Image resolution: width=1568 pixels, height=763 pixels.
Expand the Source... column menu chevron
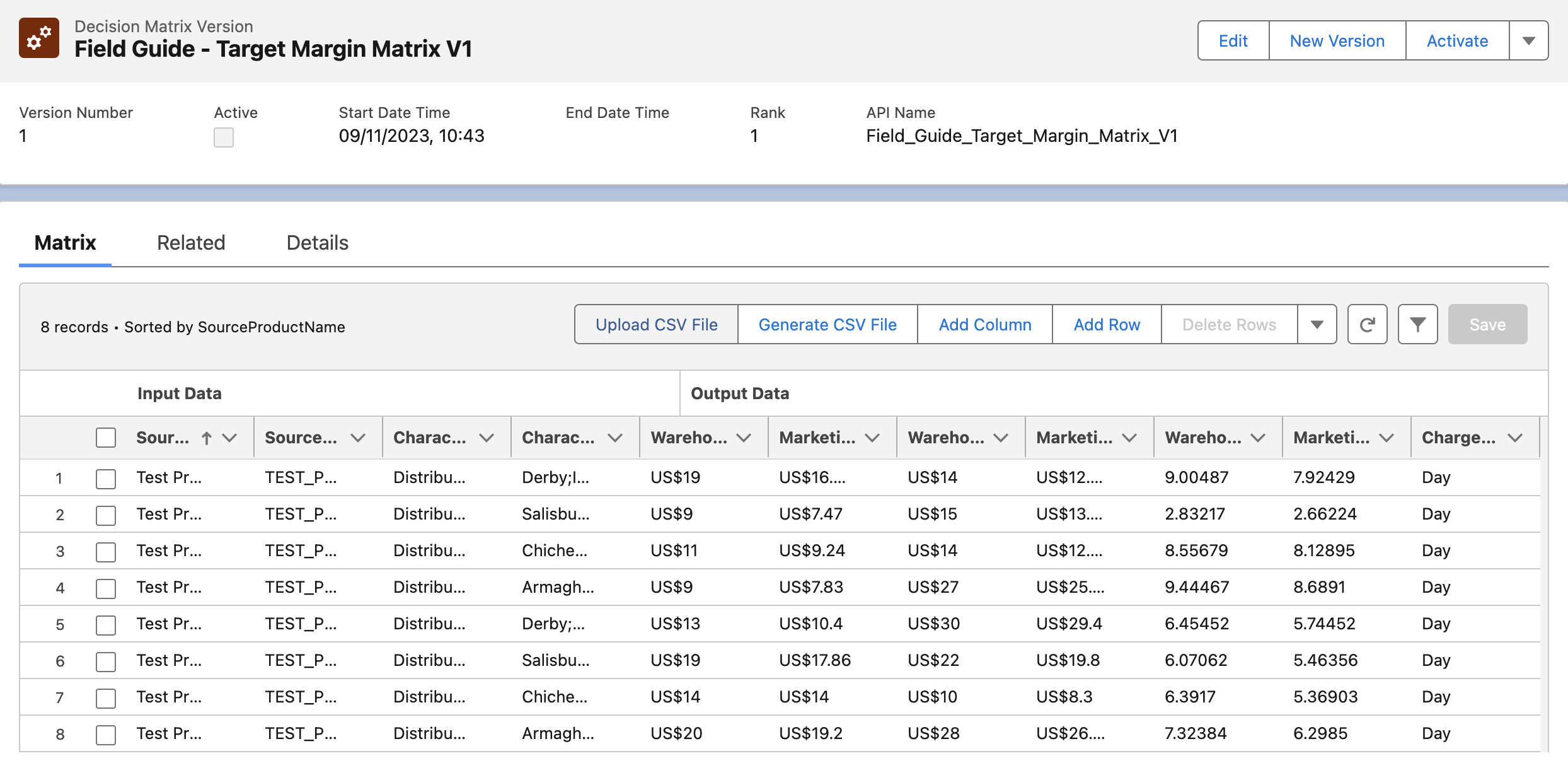tap(358, 438)
